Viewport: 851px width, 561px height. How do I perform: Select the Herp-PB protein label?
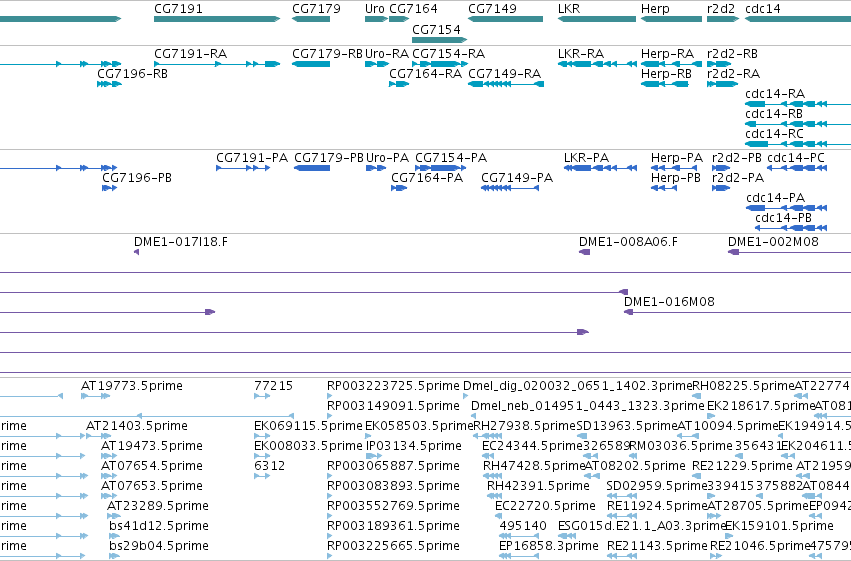pos(676,178)
